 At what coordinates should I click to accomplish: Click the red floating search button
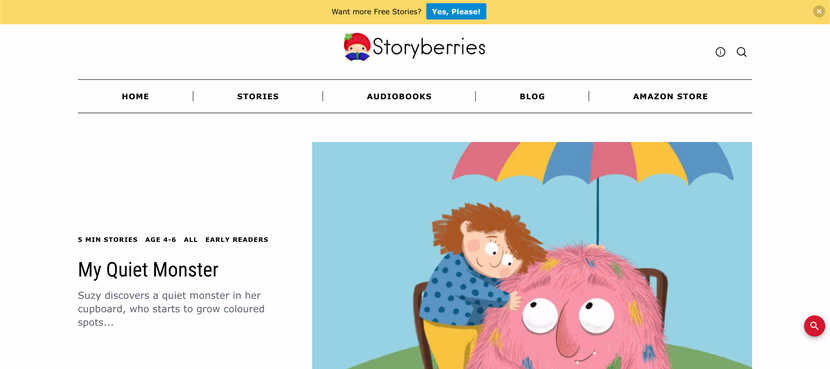(x=814, y=326)
